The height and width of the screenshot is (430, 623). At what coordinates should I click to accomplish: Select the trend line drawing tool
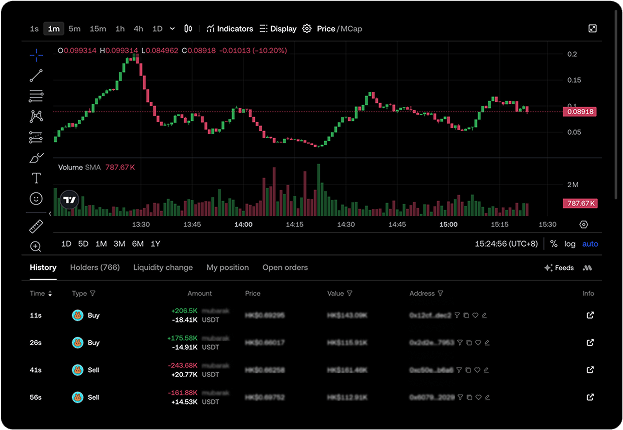click(x=36, y=75)
